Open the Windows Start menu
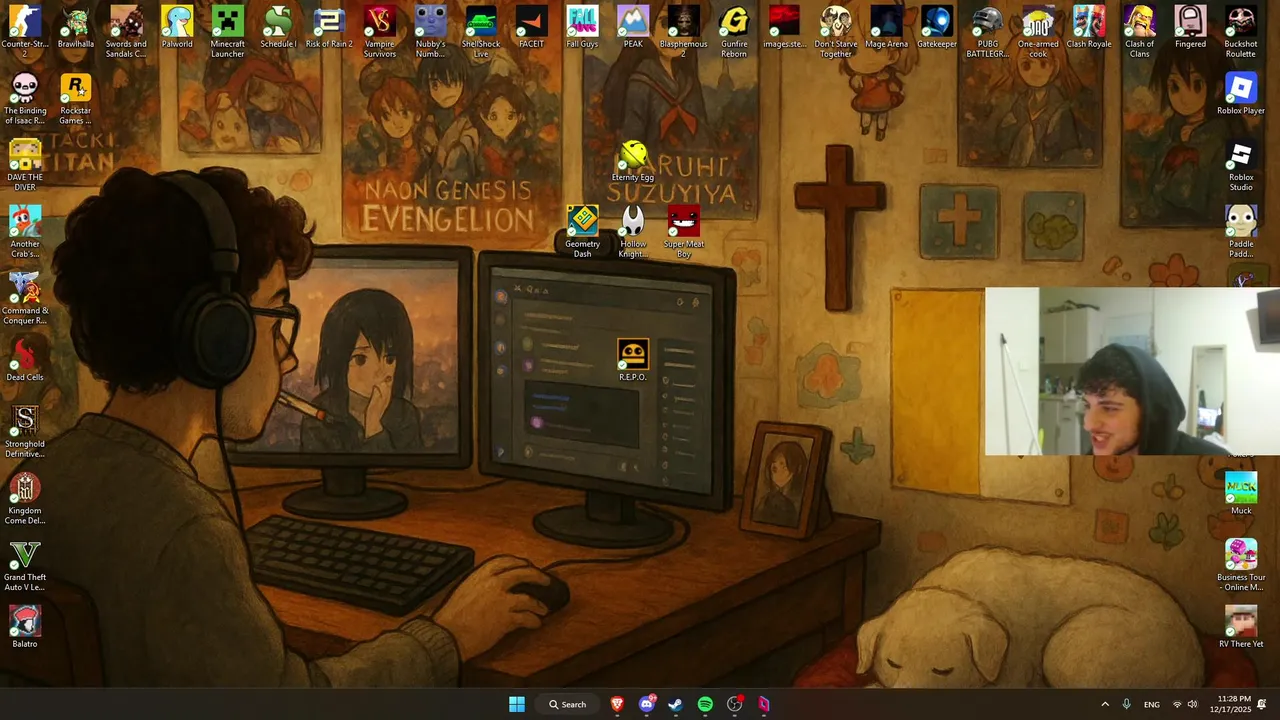1280x720 pixels. pos(517,704)
